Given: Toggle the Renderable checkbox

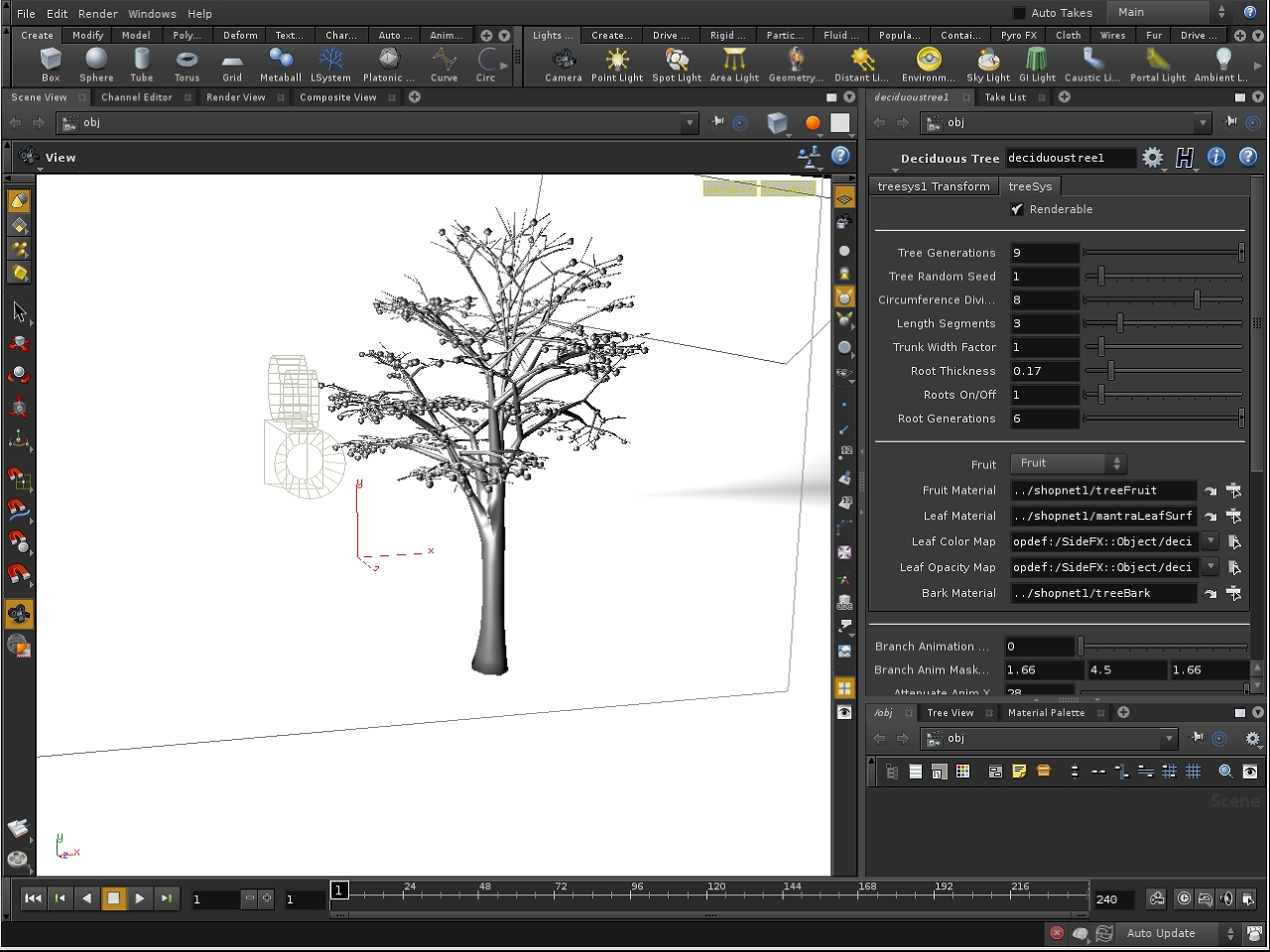Looking at the screenshot, I should click(1016, 209).
